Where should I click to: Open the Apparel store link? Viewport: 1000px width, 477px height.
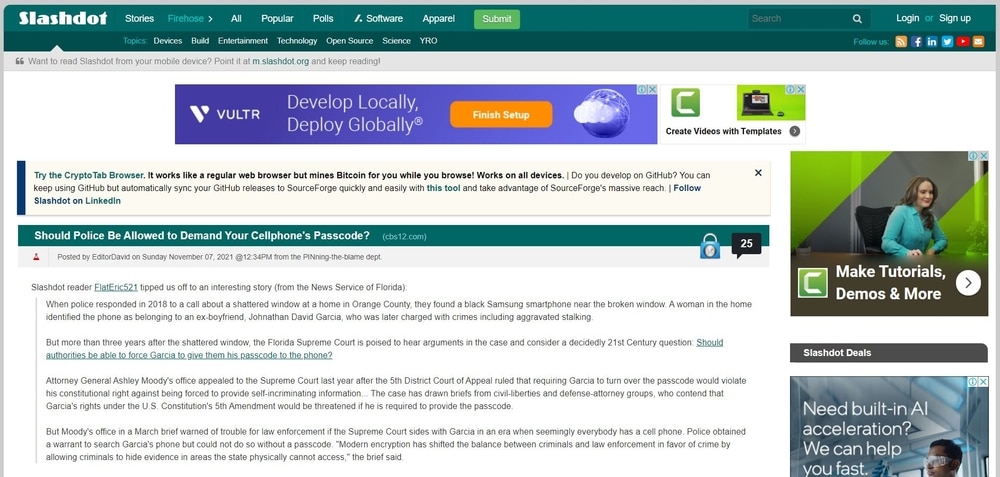(439, 18)
